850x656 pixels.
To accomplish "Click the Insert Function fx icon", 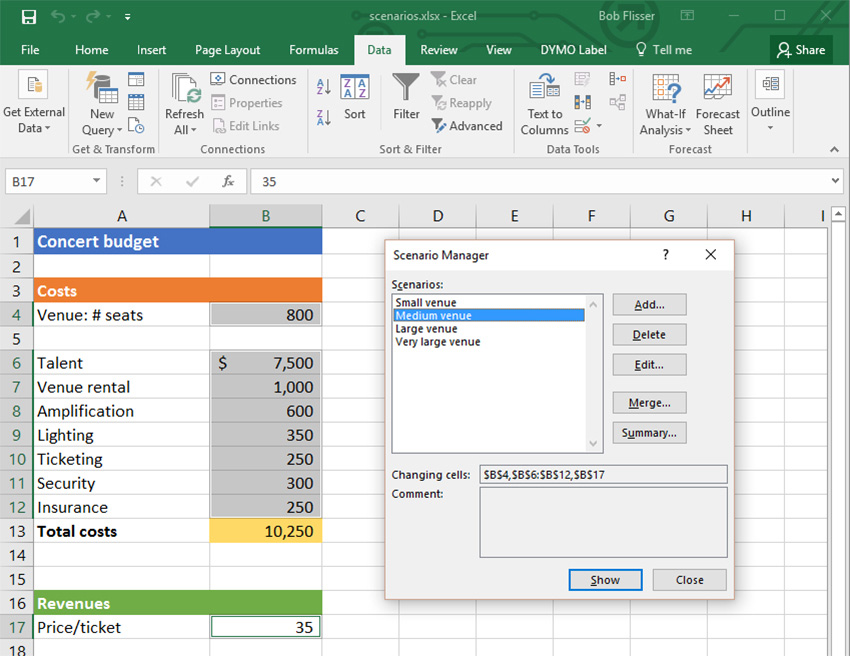I will point(228,181).
